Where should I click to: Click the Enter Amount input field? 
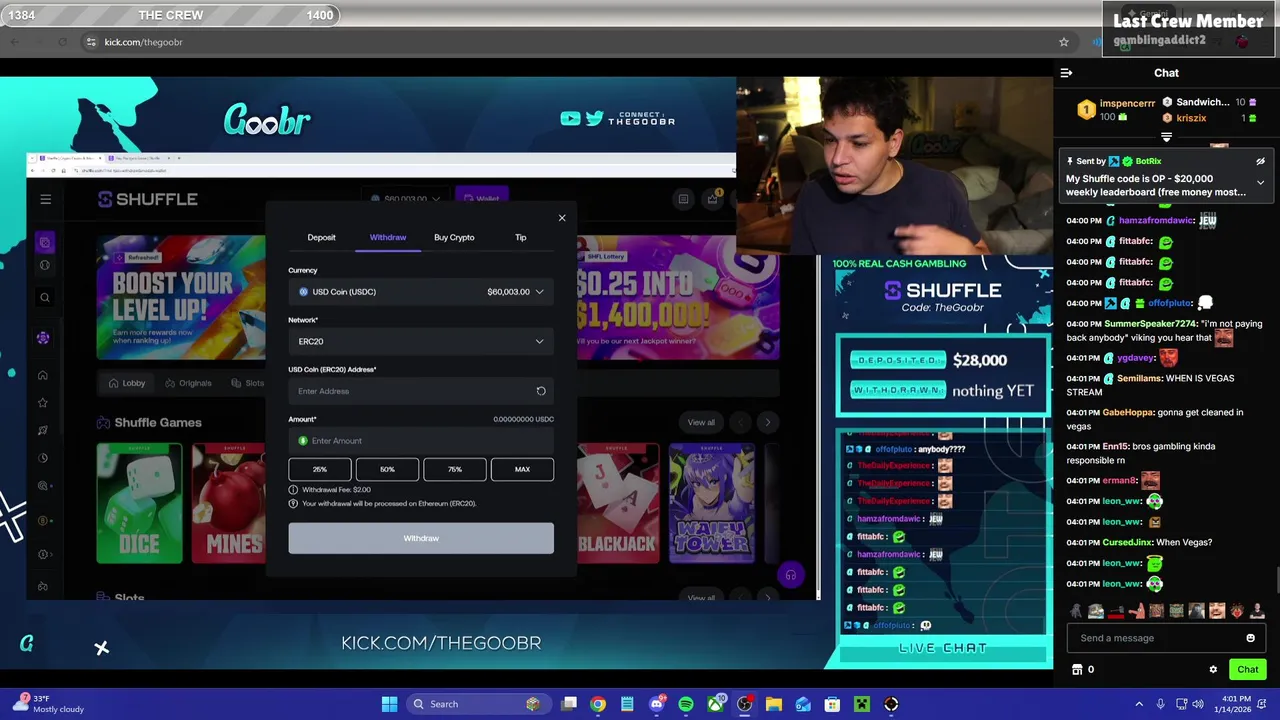click(421, 441)
